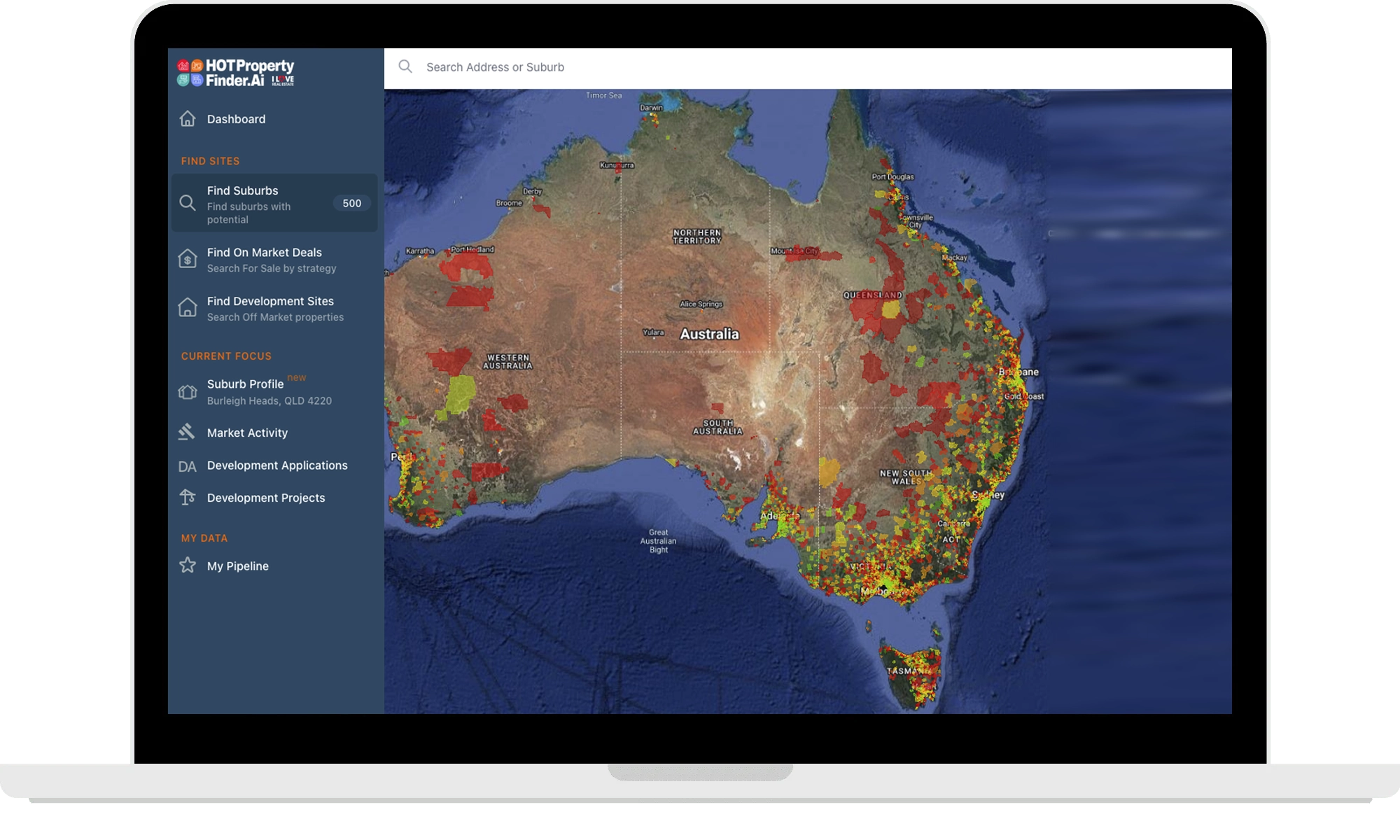
Task: Select the Suburb Profile buildings icon
Action: tap(187, 392)
